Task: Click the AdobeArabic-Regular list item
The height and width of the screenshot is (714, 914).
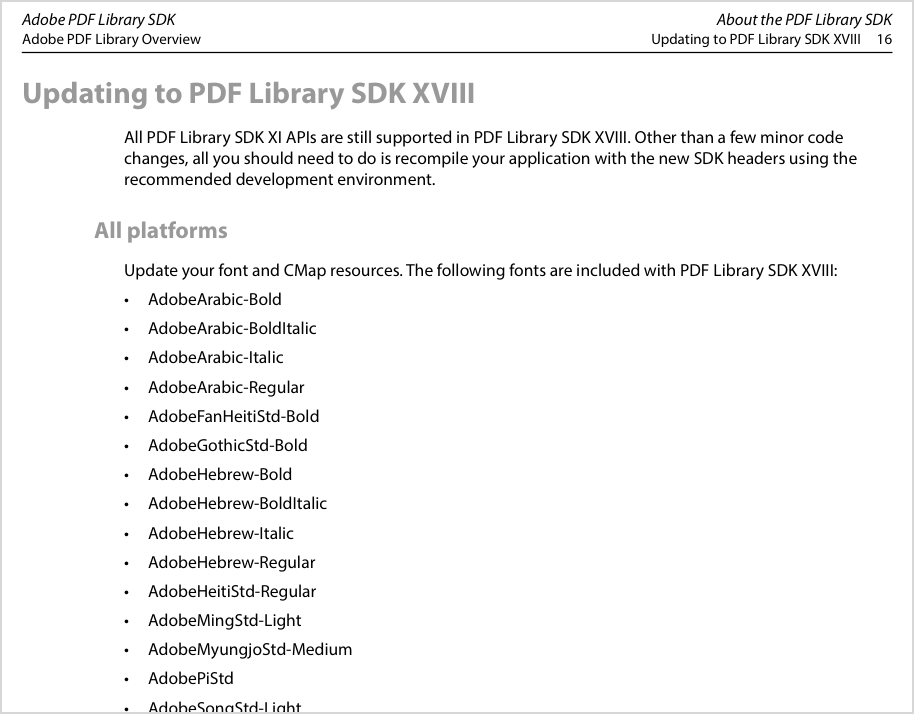Action: pos(226,388)
